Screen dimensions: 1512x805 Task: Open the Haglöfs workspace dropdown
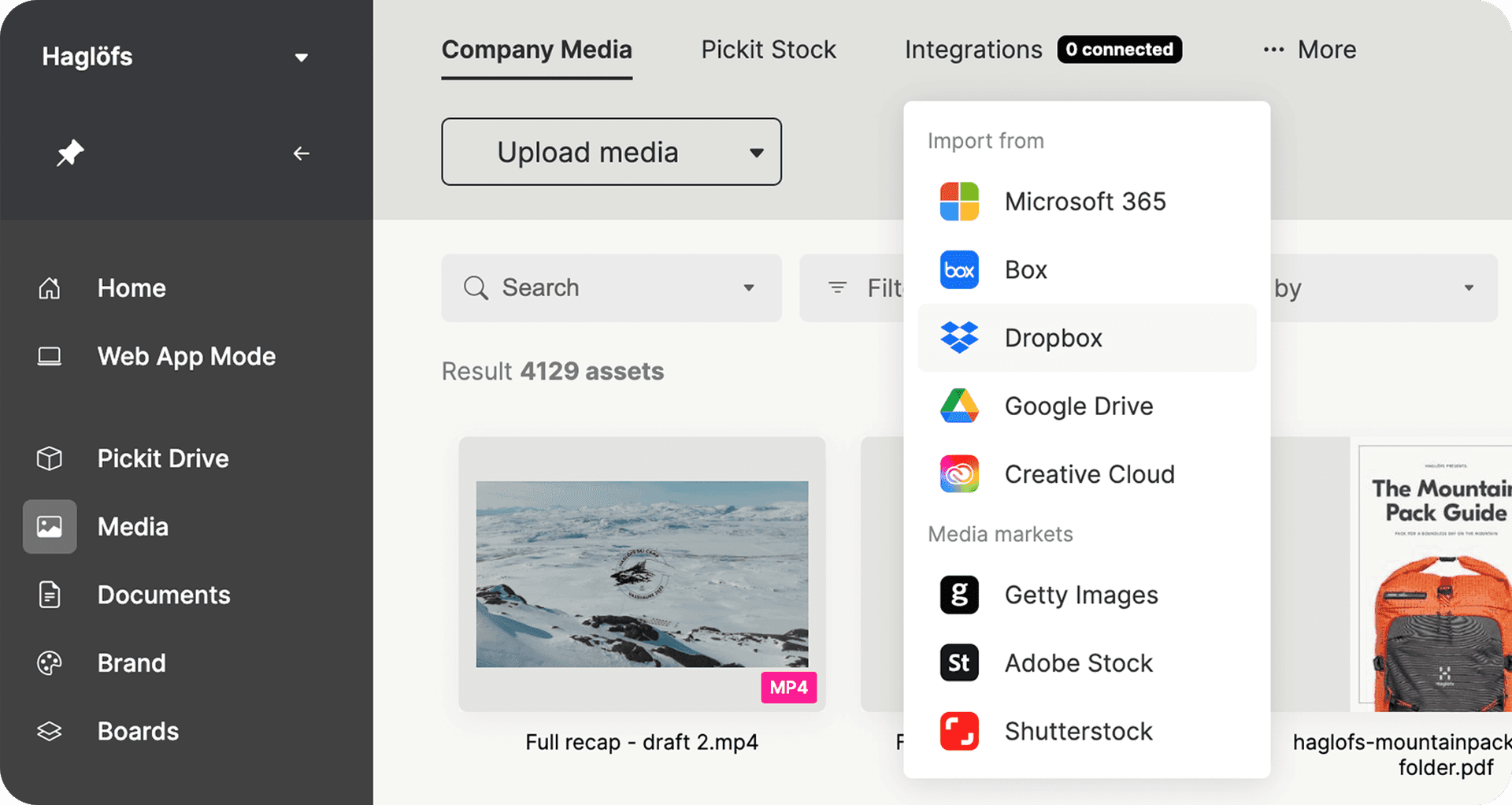[301, 57]
